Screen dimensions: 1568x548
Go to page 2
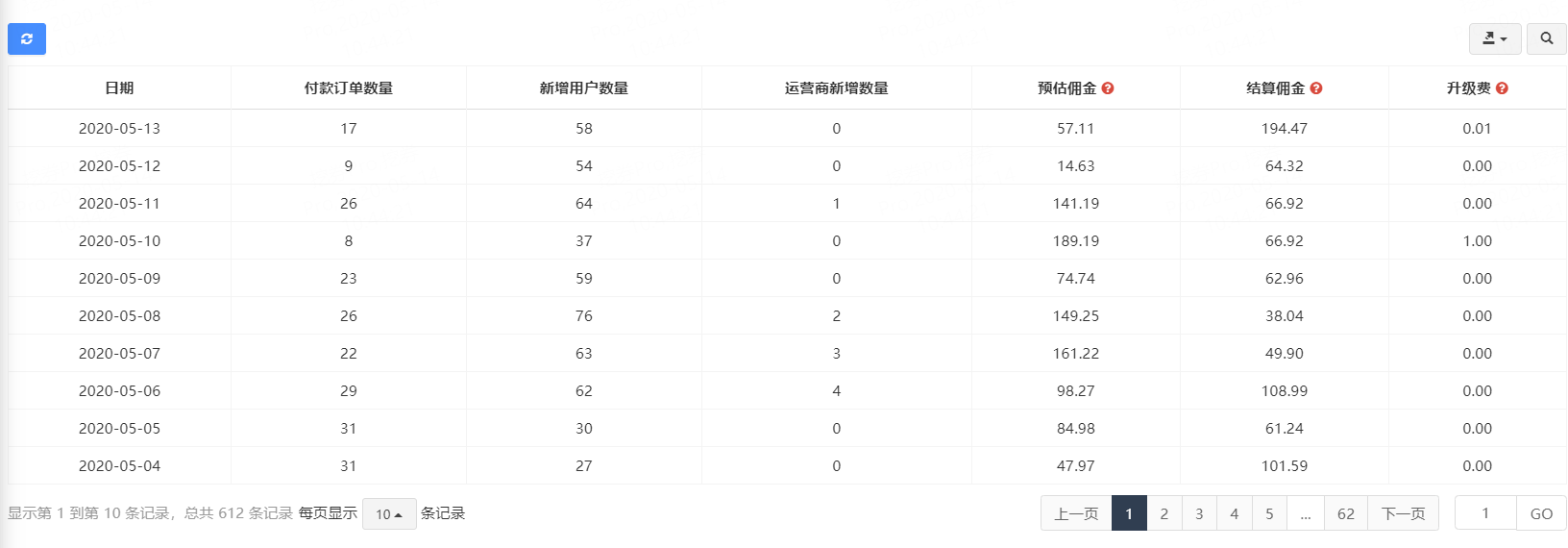(x=1164, y=513)
